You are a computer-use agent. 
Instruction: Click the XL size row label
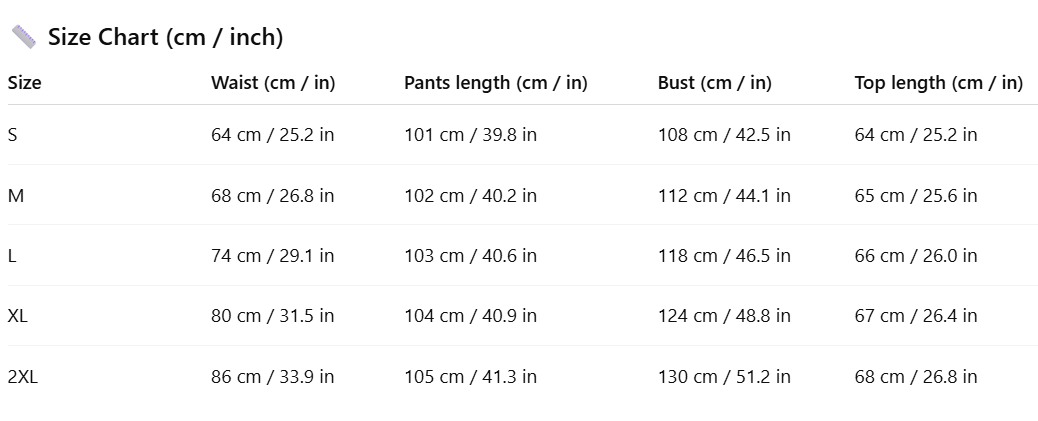18,316
